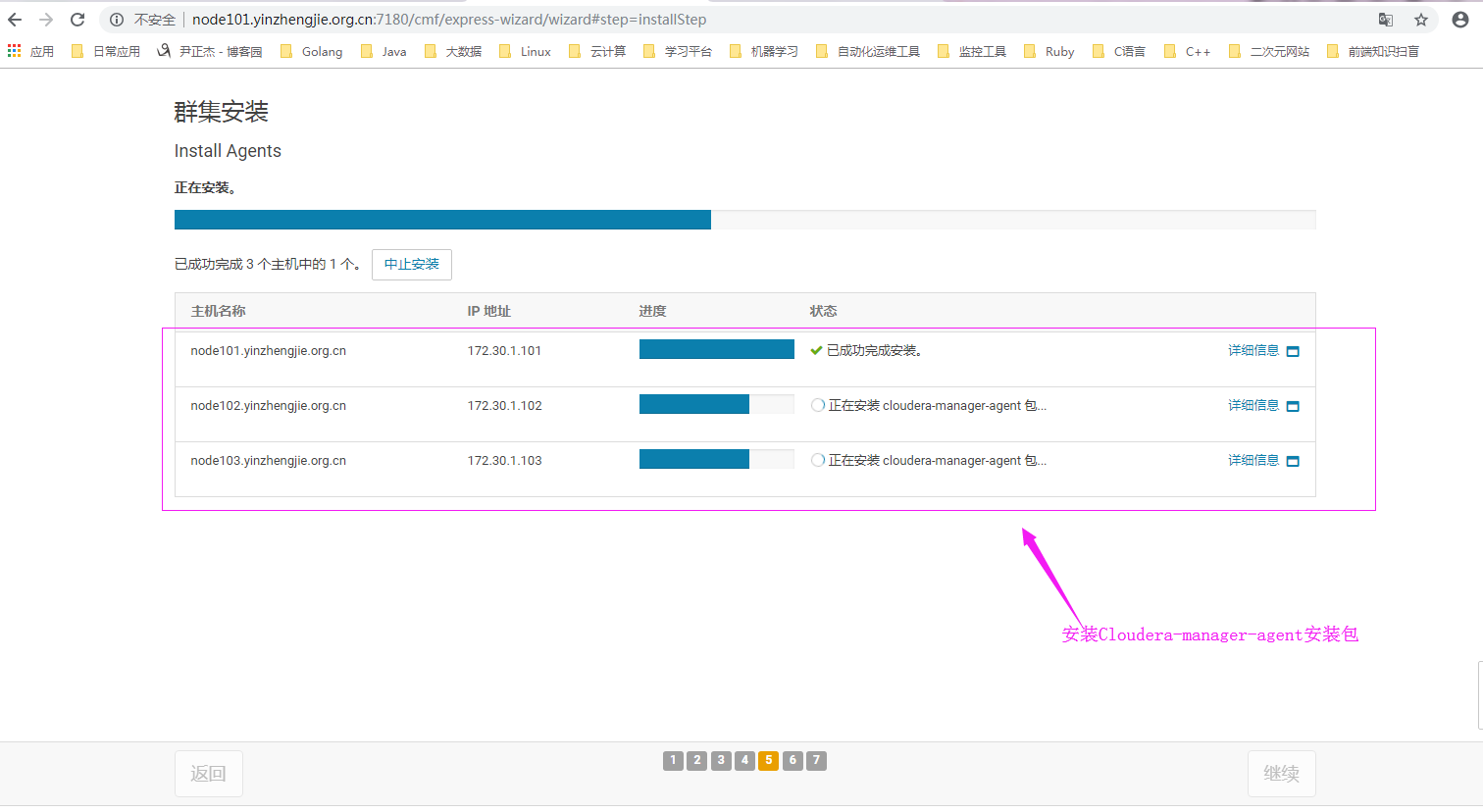Jump to wizard step 6
The image size is (1483, 812).
coord(793,760)
